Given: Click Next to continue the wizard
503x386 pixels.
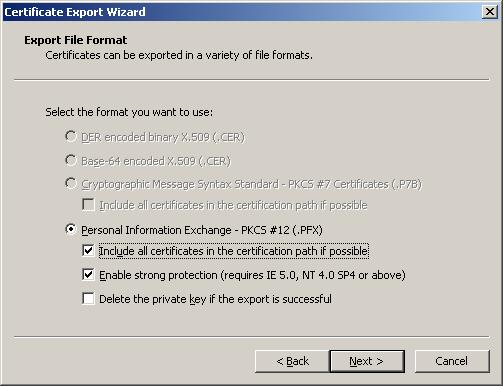Looking at the screenshot, I should point(367,361).
